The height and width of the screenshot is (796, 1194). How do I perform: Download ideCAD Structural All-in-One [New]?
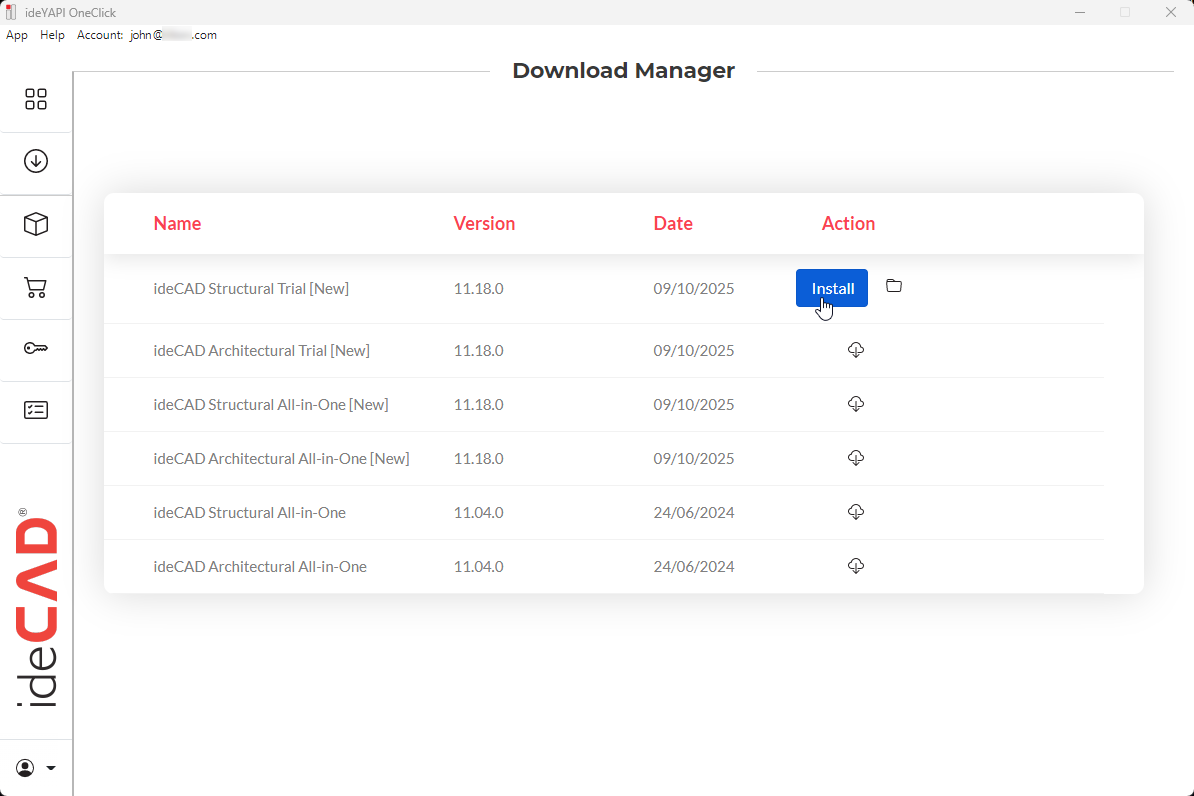point(856,404)
